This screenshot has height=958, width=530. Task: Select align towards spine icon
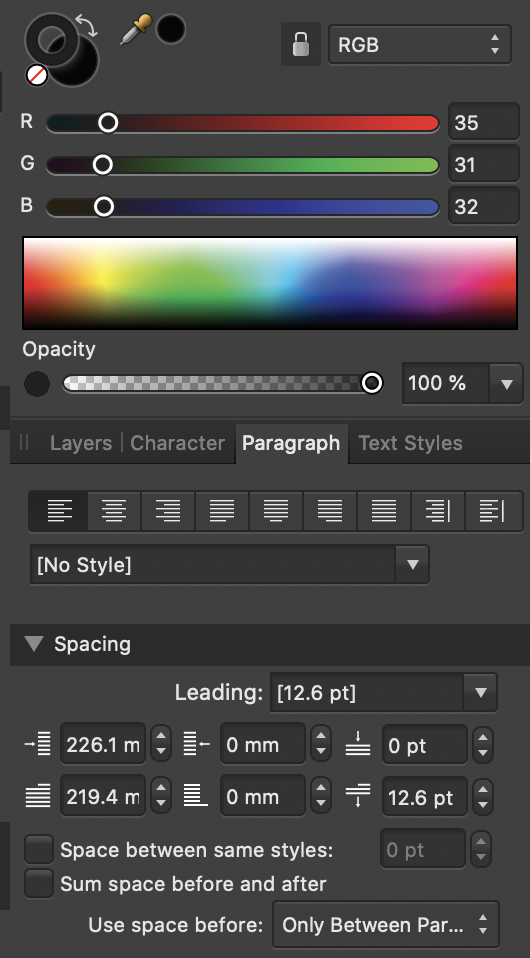[438, 511]
